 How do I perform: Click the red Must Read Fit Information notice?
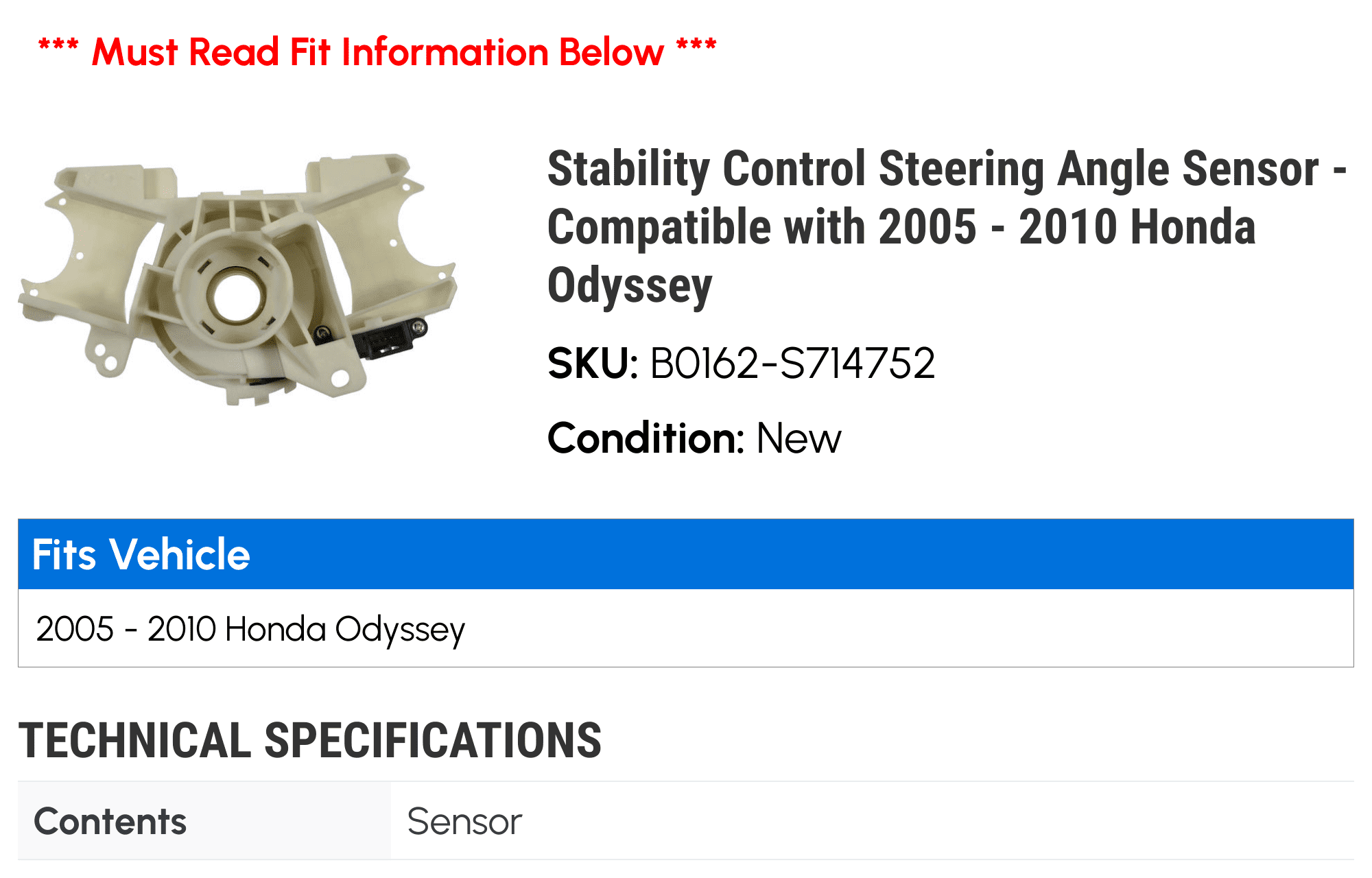pyautogui.click(x=377, y=52)
